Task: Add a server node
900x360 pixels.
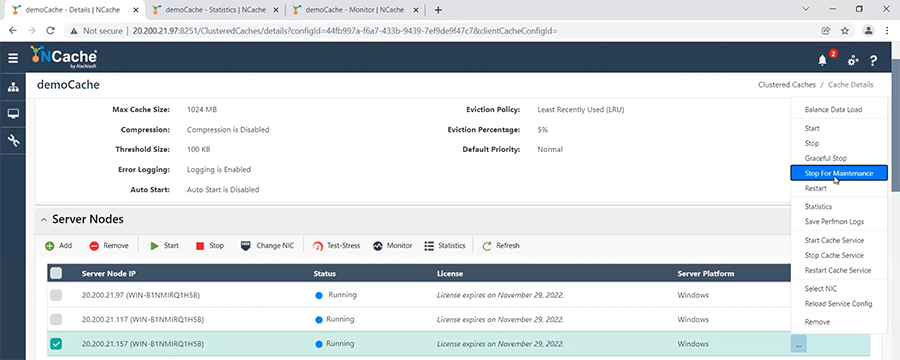Action: click(59, 246)
